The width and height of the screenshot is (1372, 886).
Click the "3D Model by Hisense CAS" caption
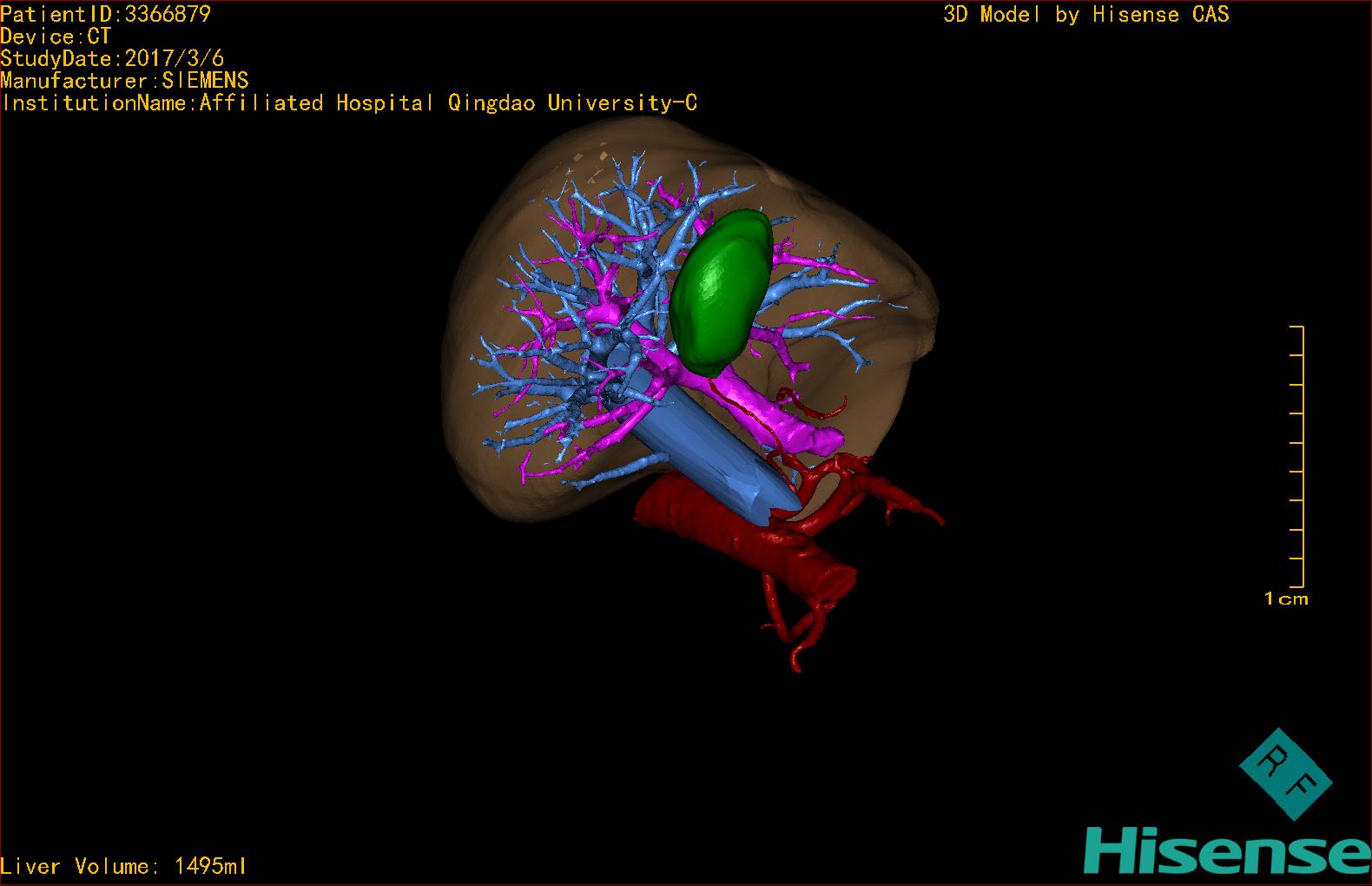pos(1086,15)
